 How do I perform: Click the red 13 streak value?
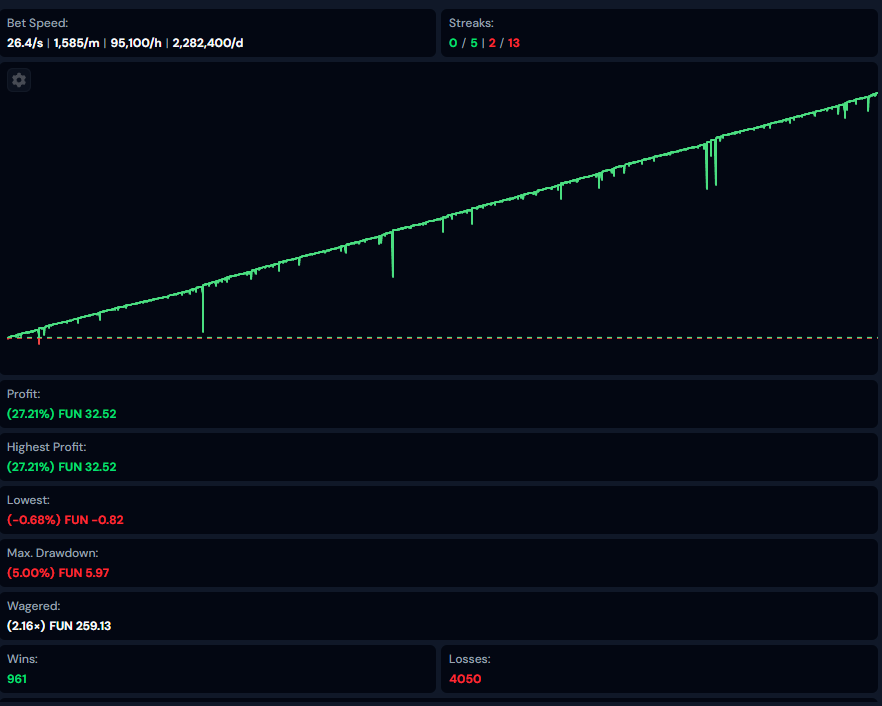514,43
